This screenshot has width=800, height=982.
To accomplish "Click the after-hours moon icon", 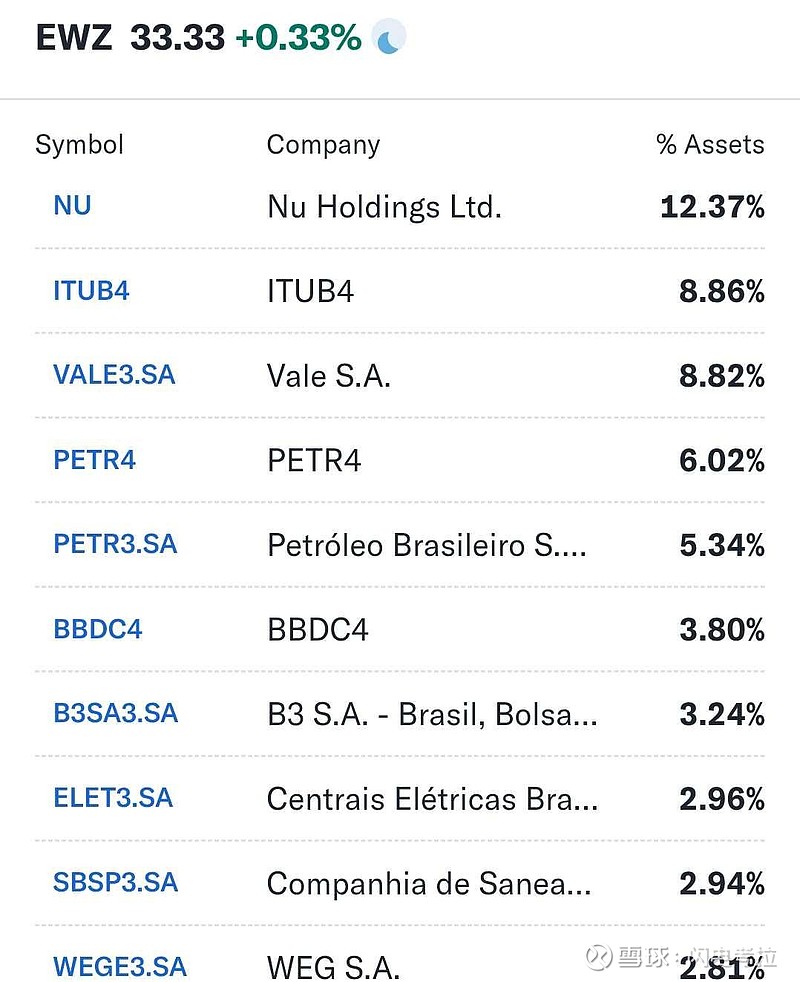I will point(388,39).
